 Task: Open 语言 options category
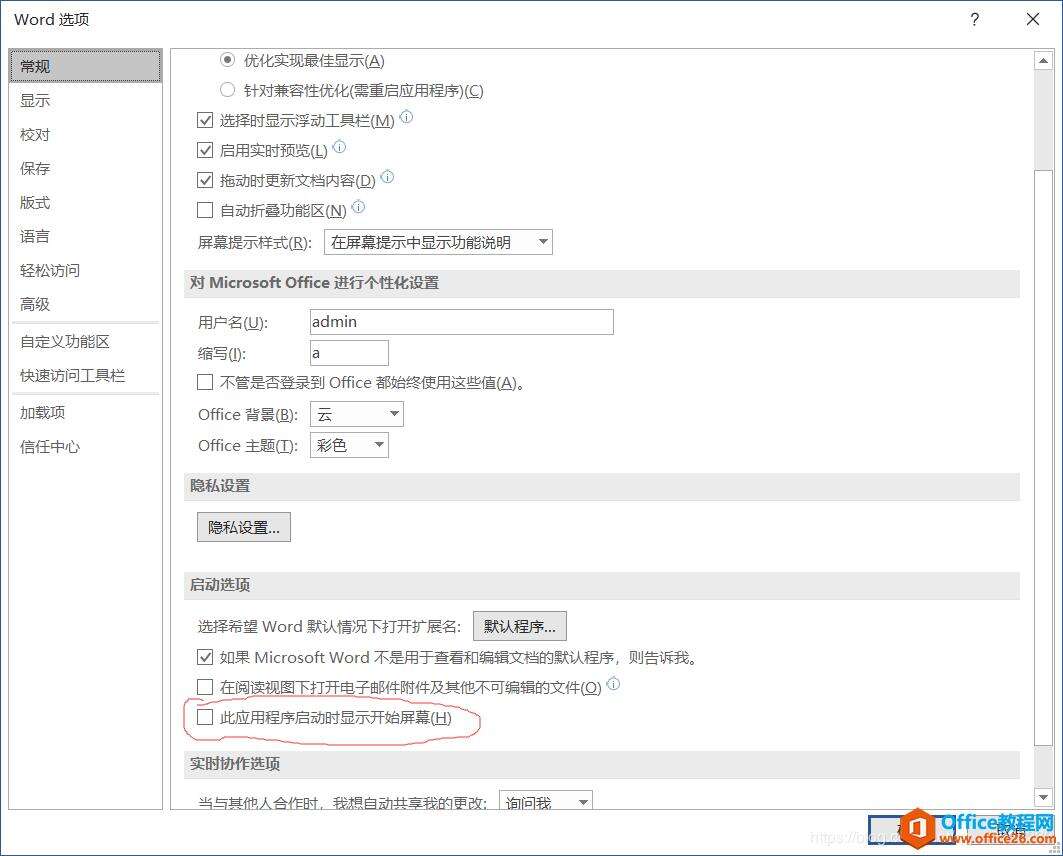[x=85, y=236]
